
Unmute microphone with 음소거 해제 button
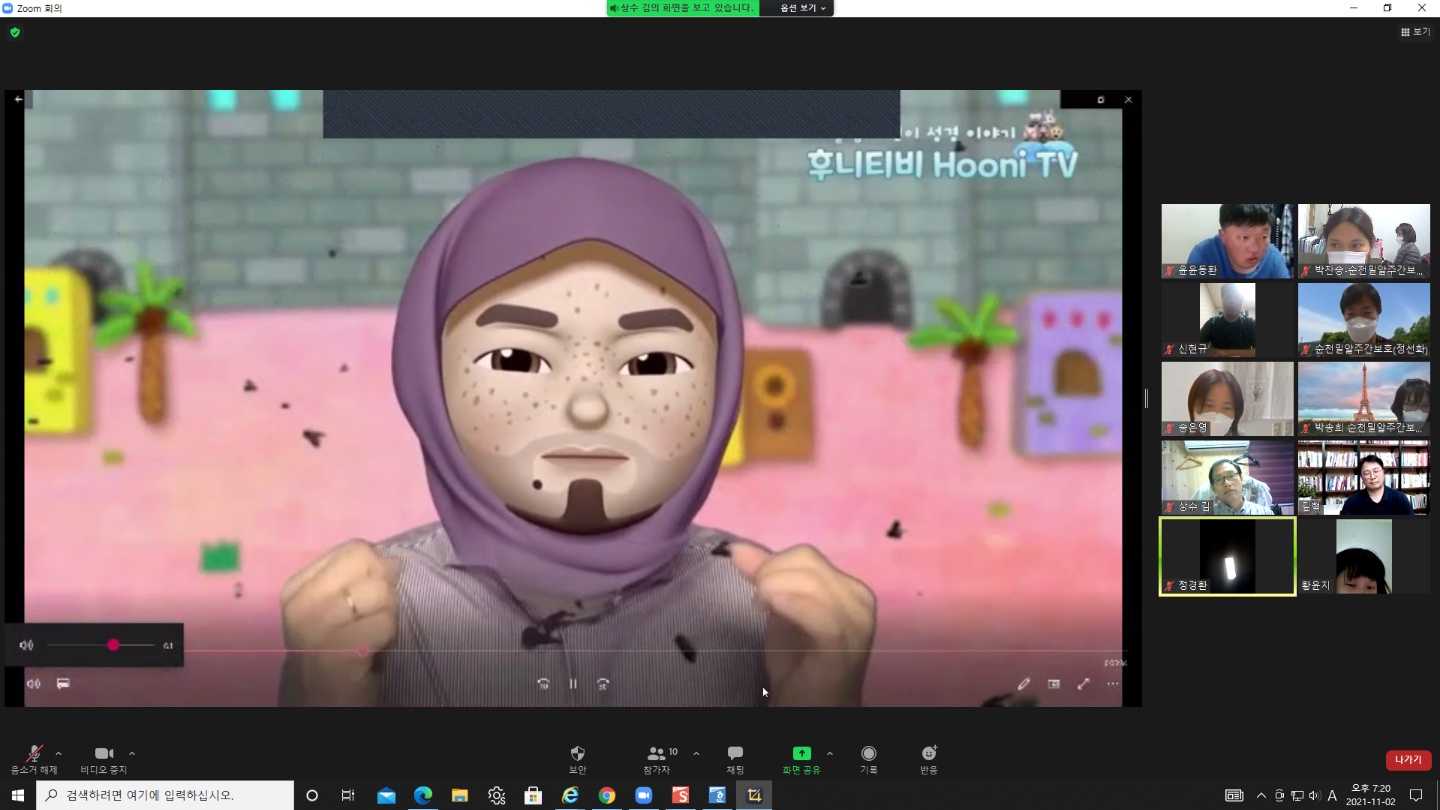pyautogui.click(x=34, y=760)
